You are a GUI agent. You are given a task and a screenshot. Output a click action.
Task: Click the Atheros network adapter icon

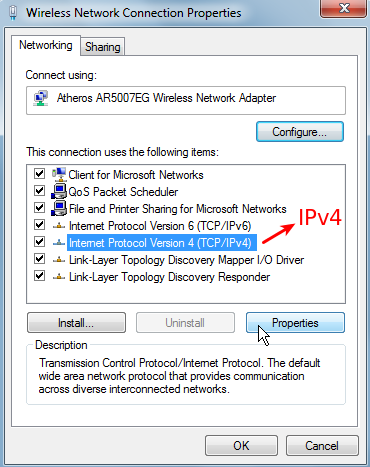41,98
